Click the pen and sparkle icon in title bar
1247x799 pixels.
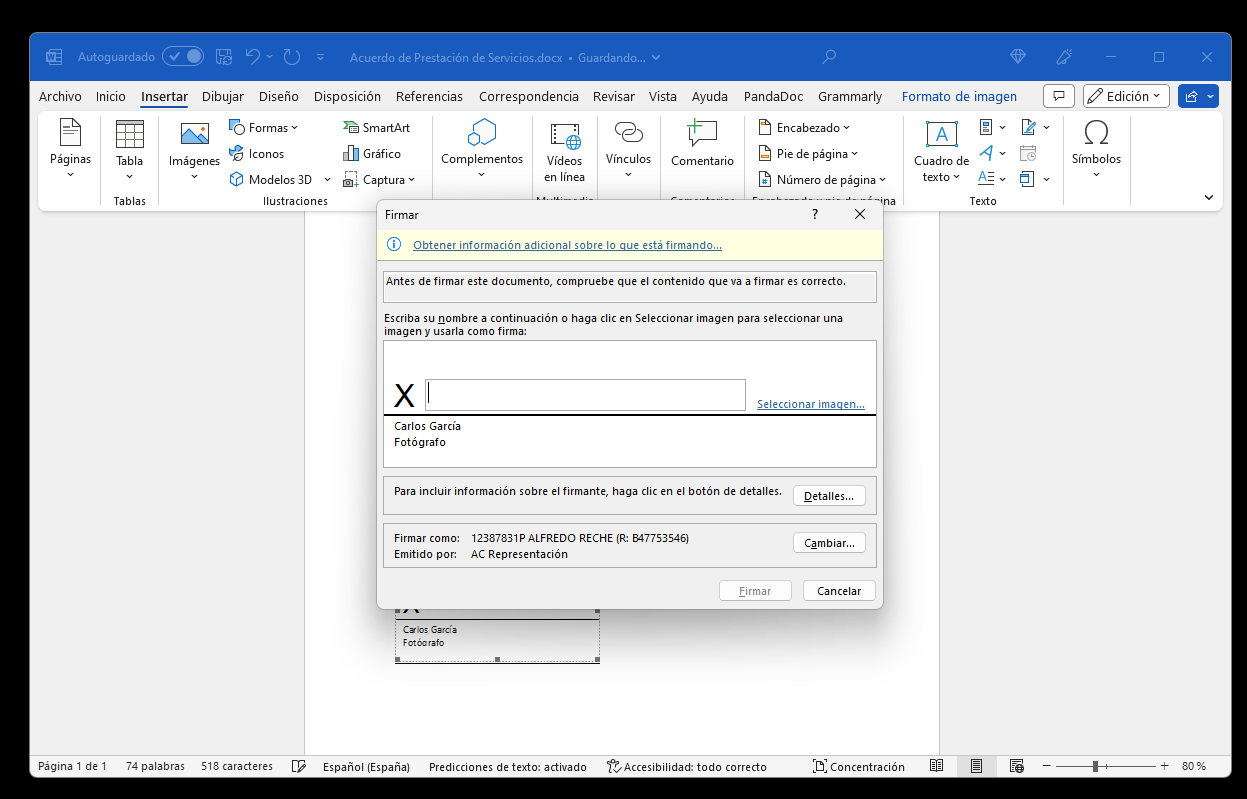[x=1065, y=57]
